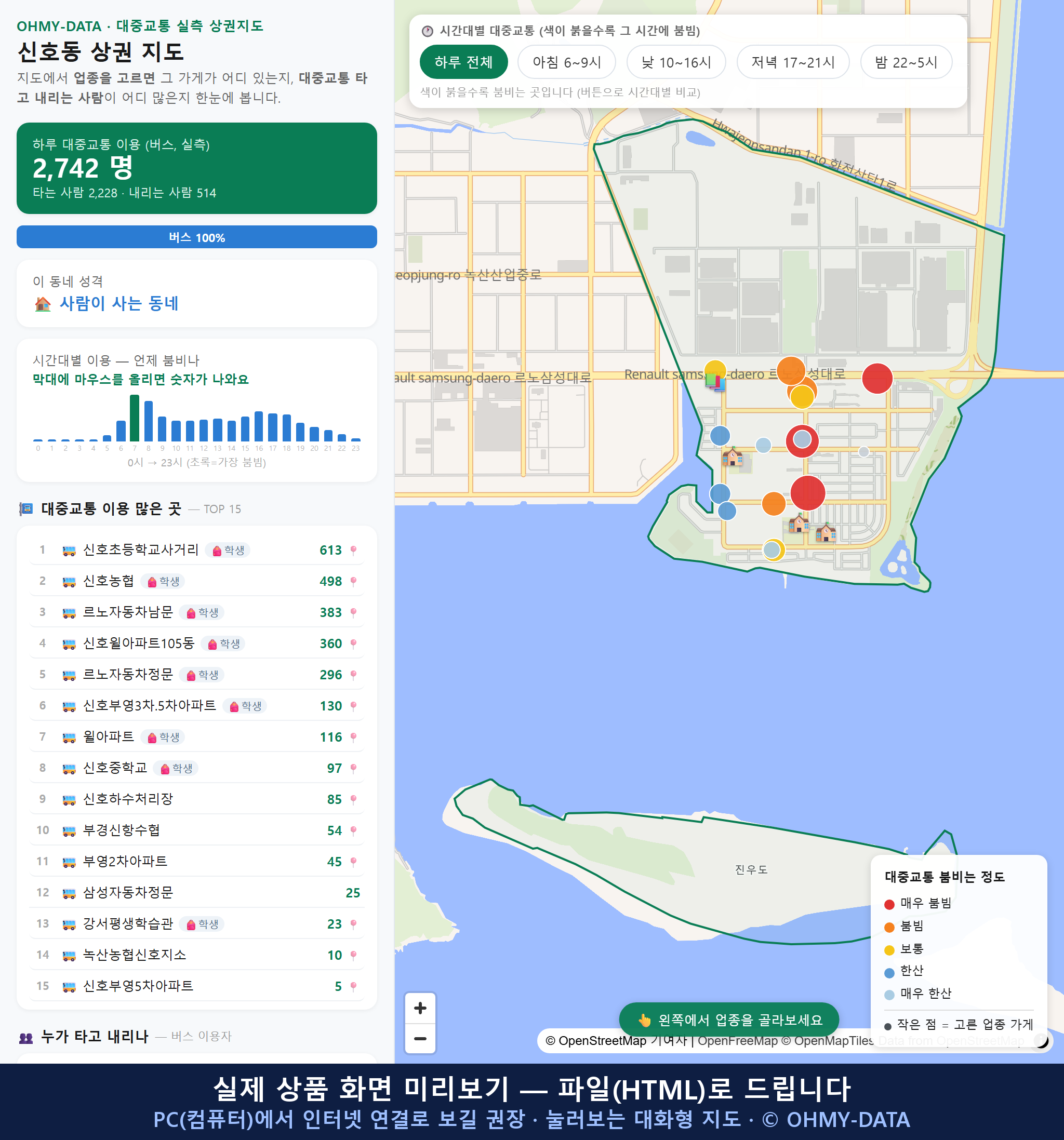Screen dimensions: 1064x1140
Task: Switch to 아침 6~9시 time filter
Action: tap(567, 62)
